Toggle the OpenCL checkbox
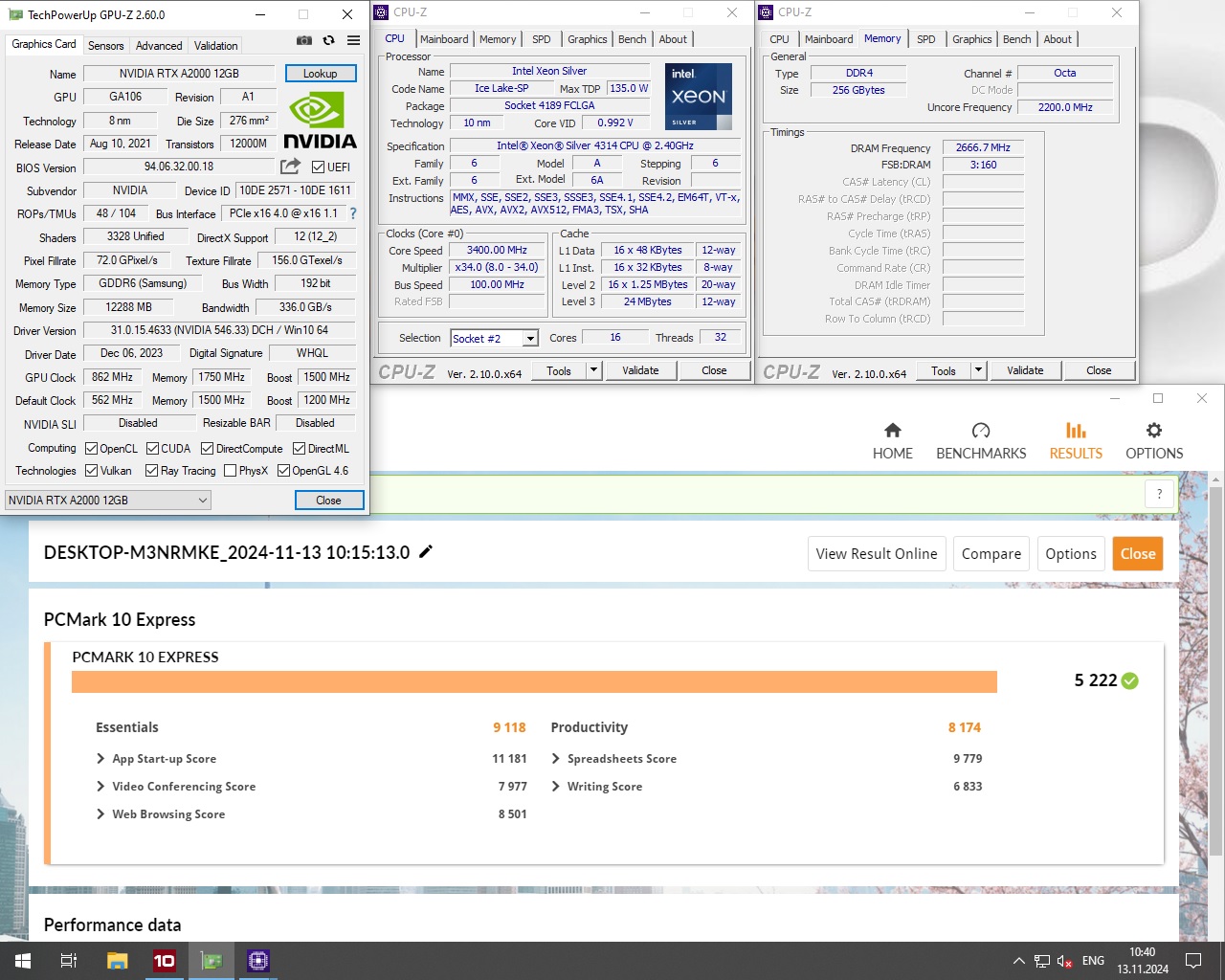The height and width of the screenshot is (980, 1225). point(91,448)
